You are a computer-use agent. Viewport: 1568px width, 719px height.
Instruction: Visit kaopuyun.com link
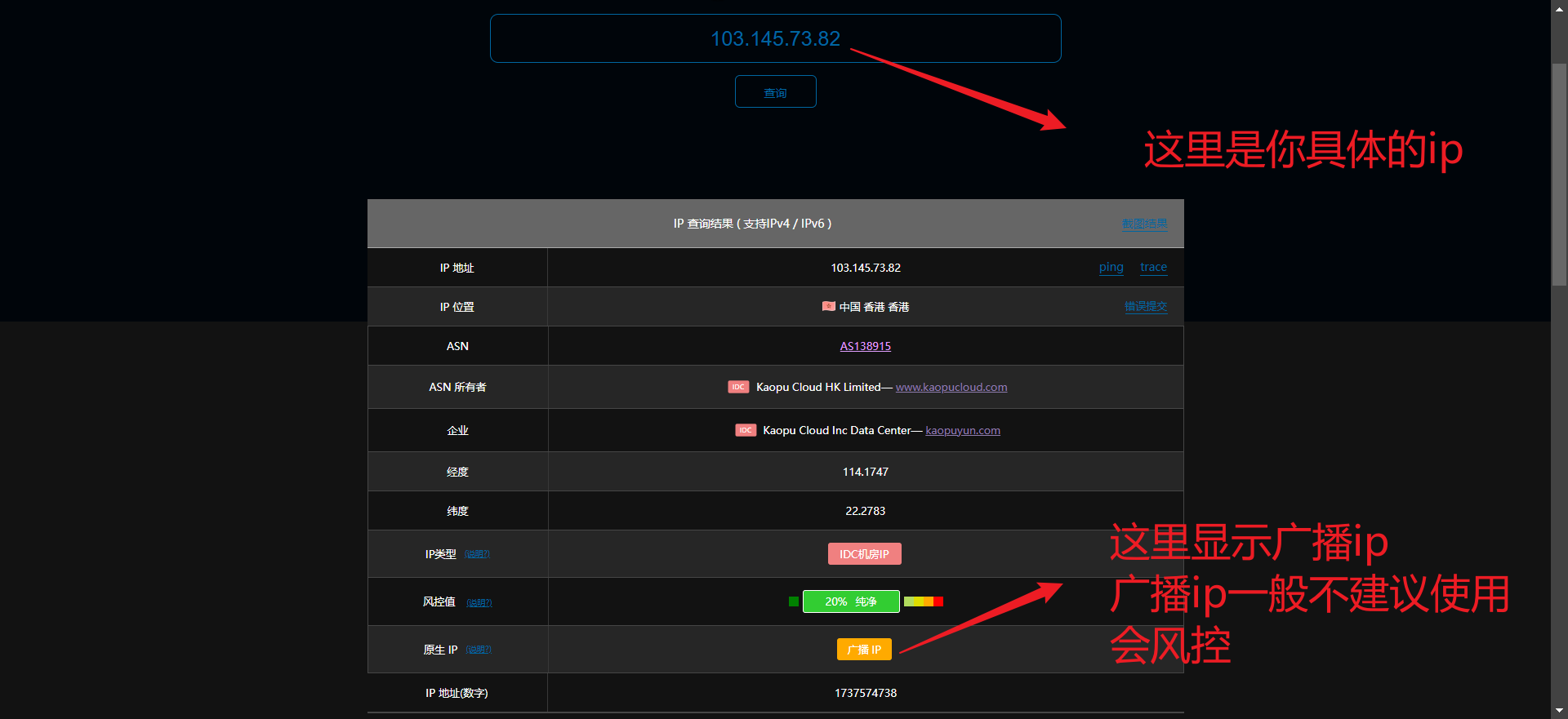[x=963, y=430]
